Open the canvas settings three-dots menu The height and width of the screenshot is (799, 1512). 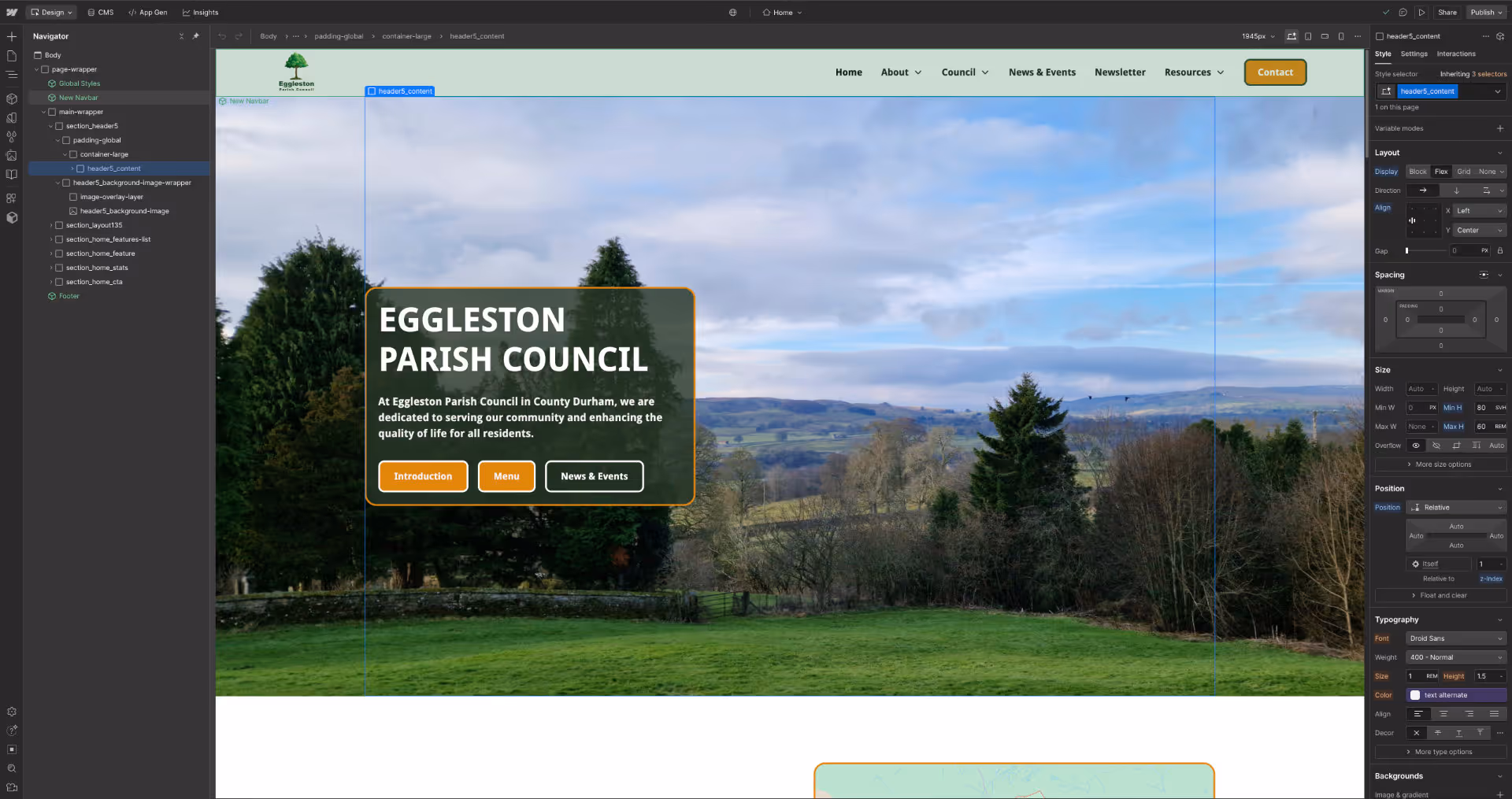click(x=1358, y=36)
